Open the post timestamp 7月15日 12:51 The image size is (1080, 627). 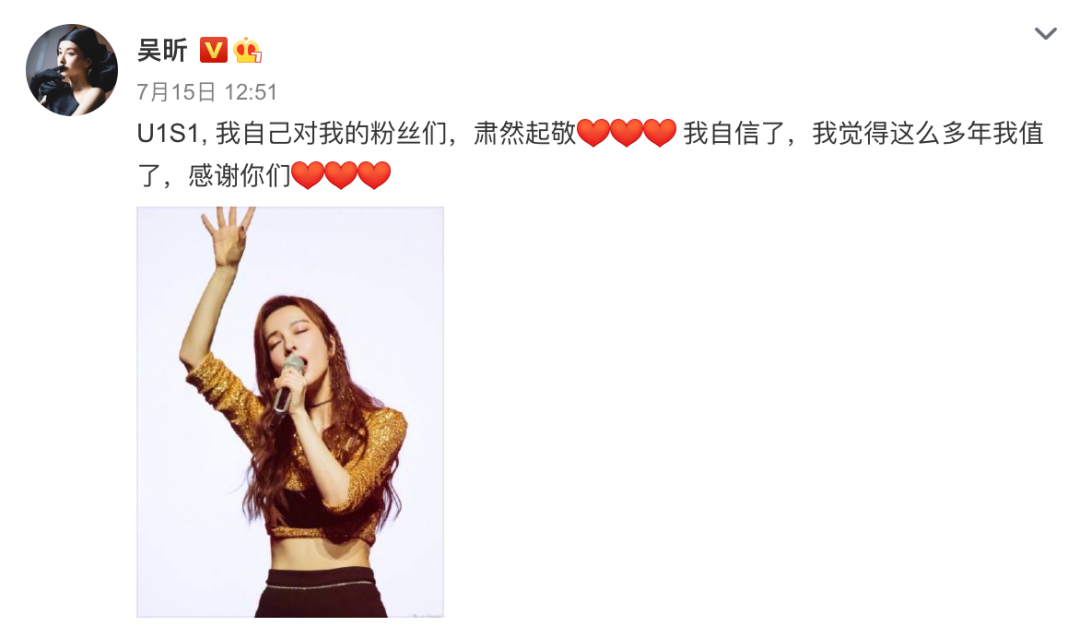click(x=207, y=92)
